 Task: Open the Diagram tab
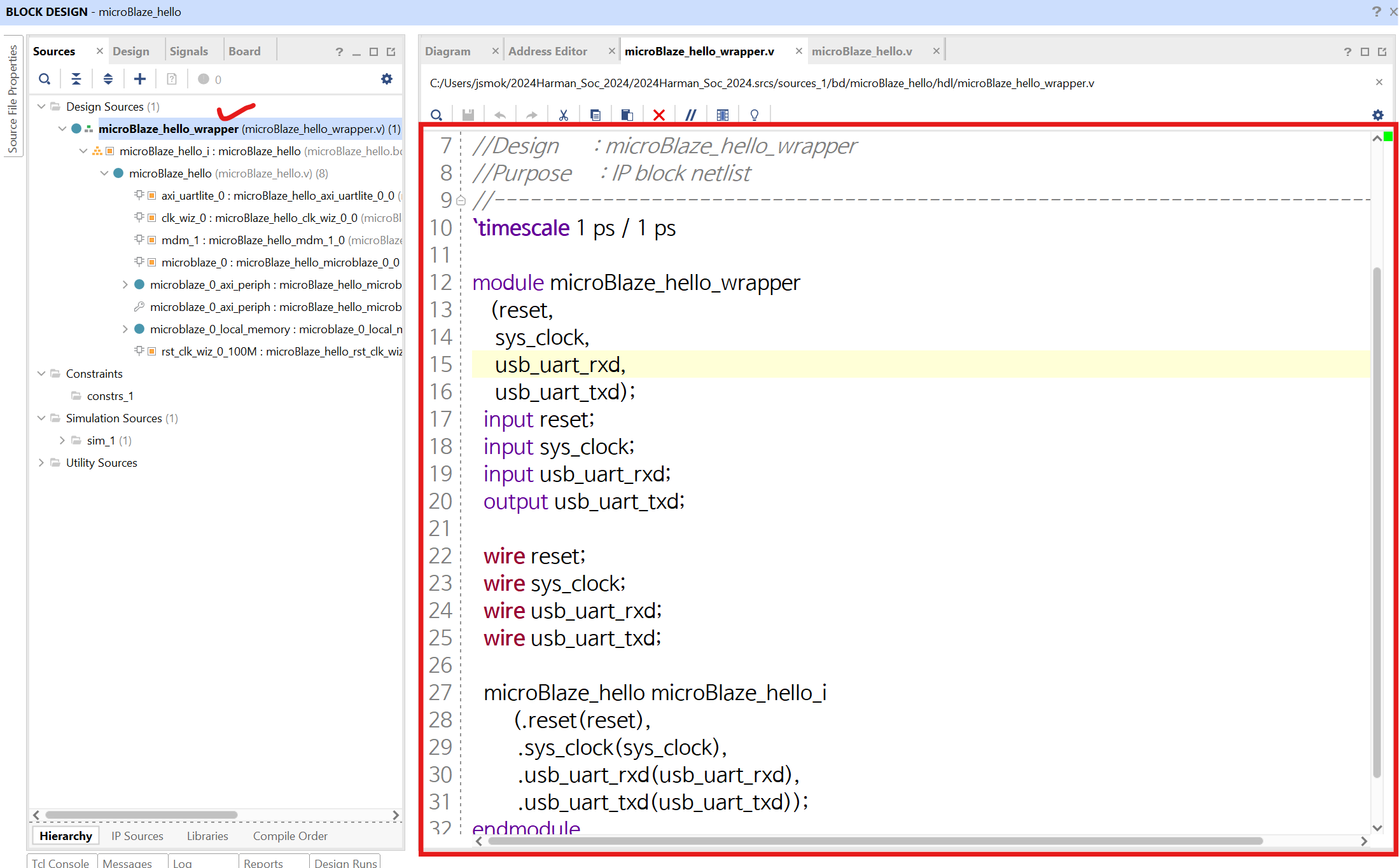(x=448, y=51)
